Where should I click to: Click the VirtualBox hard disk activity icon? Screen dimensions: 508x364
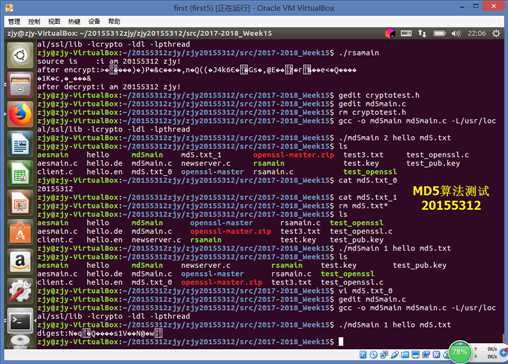363,355
